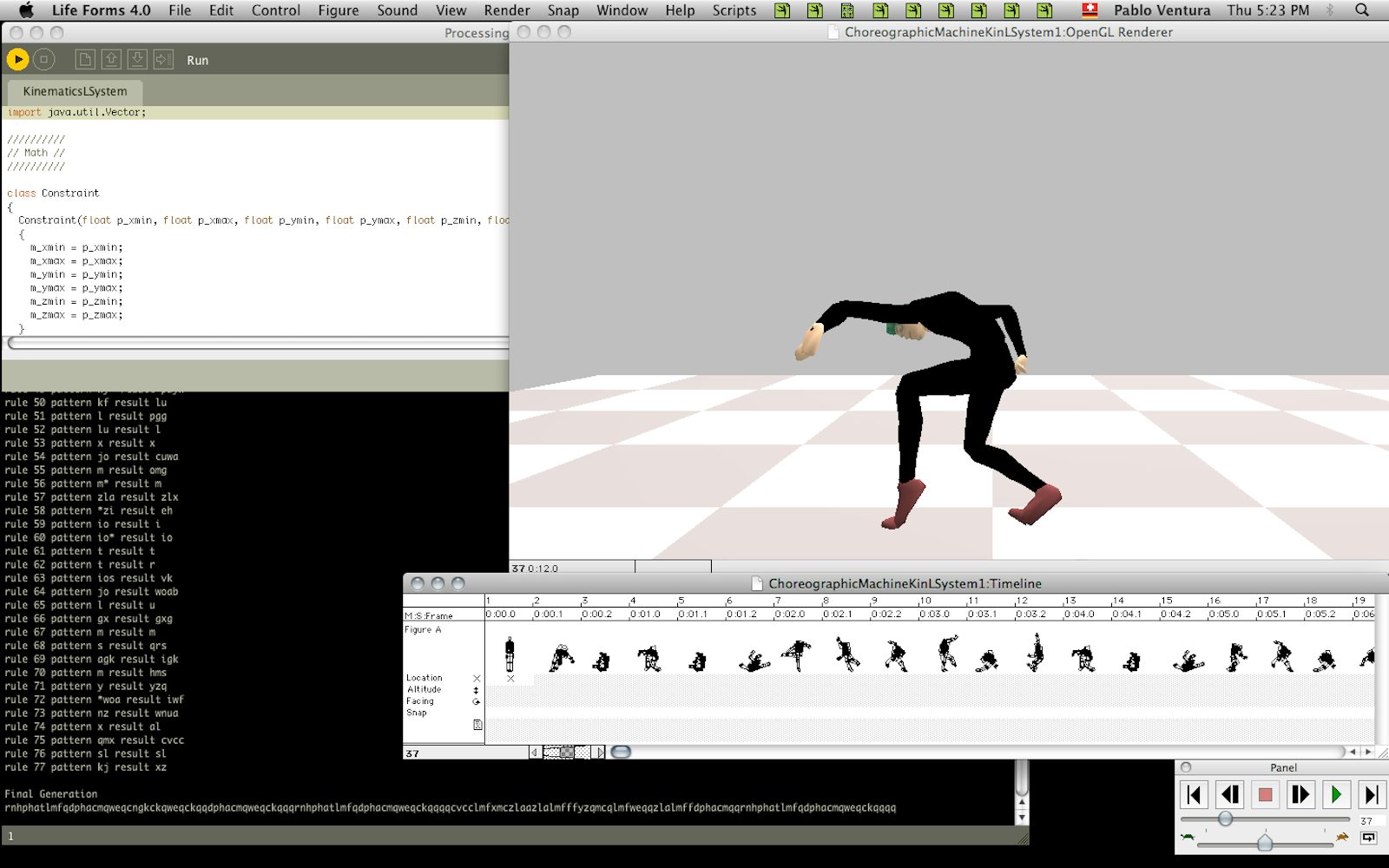Stop the sketch with the stop icon
The image size is (1389, 868).
coord(43,59)
